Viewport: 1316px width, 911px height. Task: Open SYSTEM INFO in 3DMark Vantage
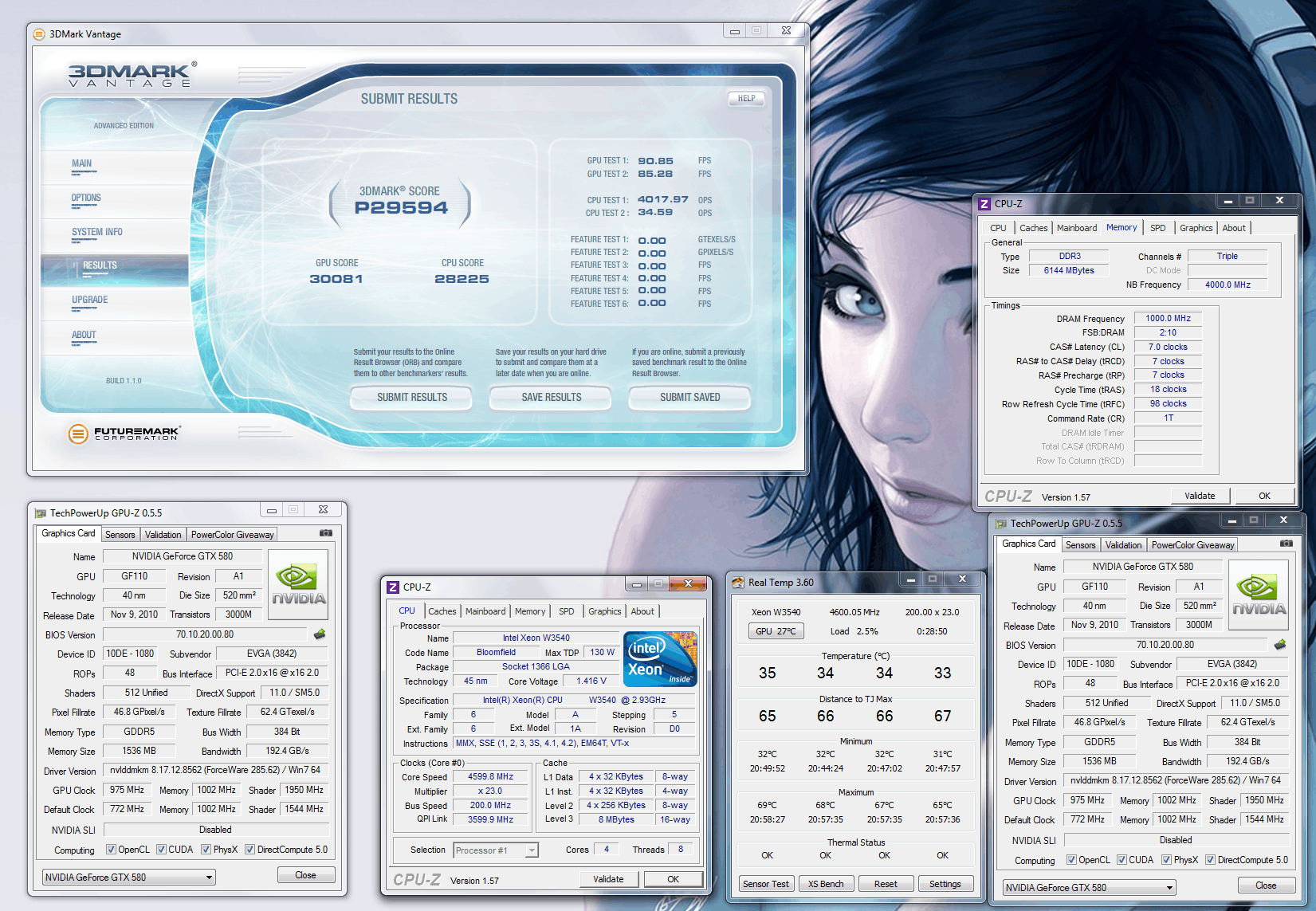(97, 232)
